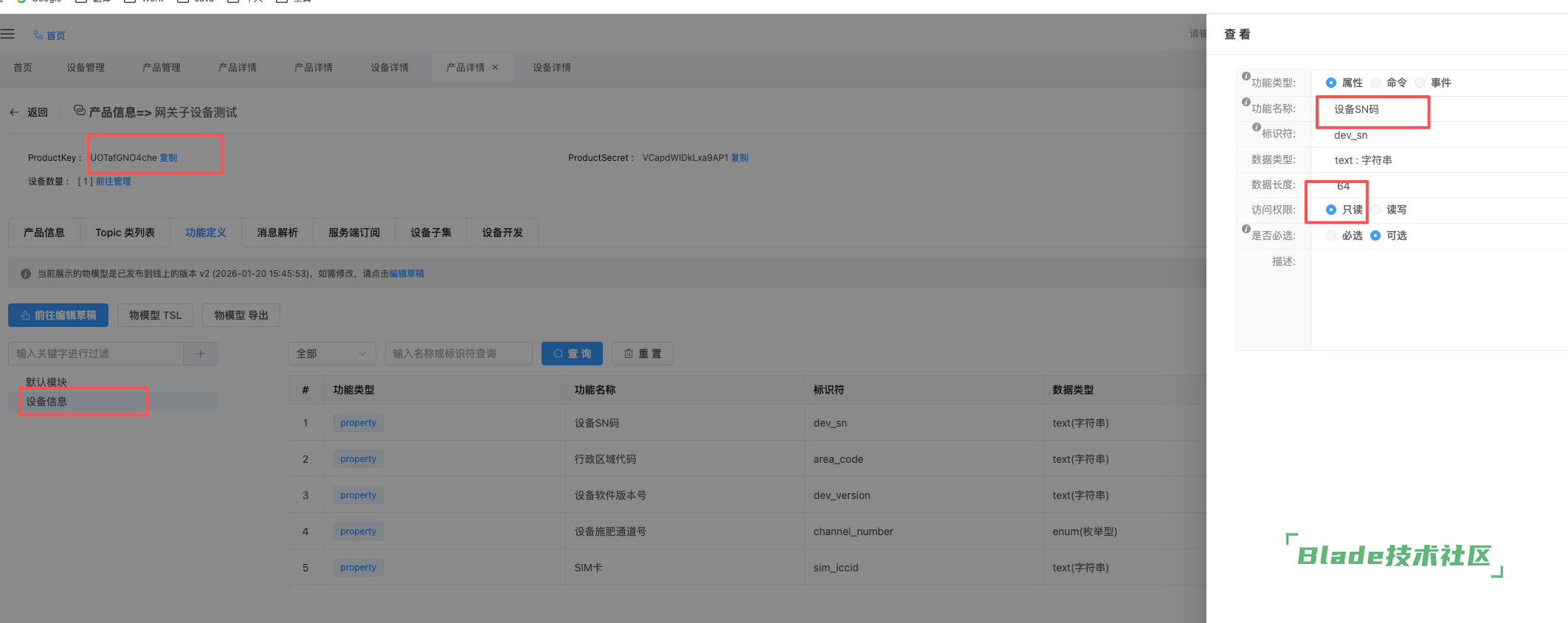The width and height of the screenshot is (1568, 623).
Task: Choose the 必选 radio option
Action: 1331,235
